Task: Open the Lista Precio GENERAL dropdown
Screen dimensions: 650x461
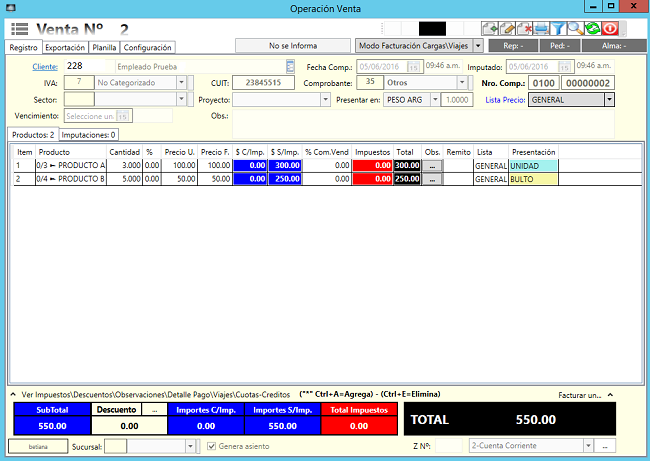Action: coord(609,99)
